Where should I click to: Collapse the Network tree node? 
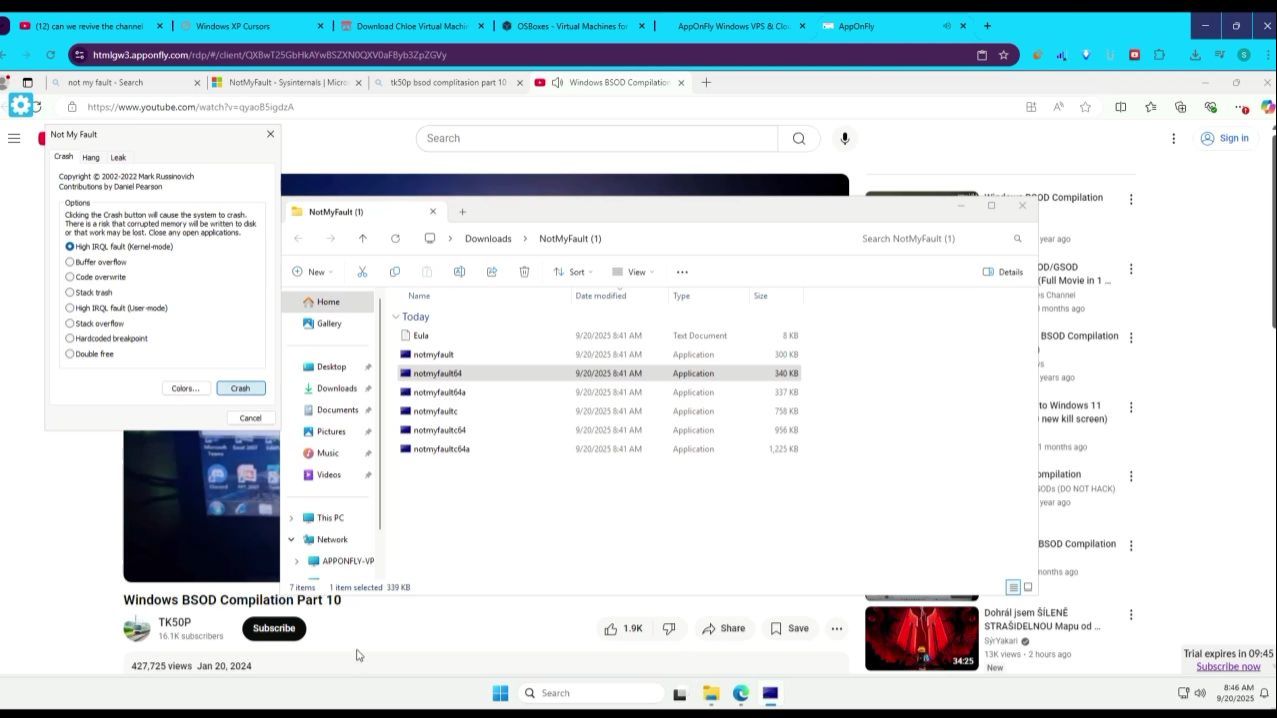(292, 540)
